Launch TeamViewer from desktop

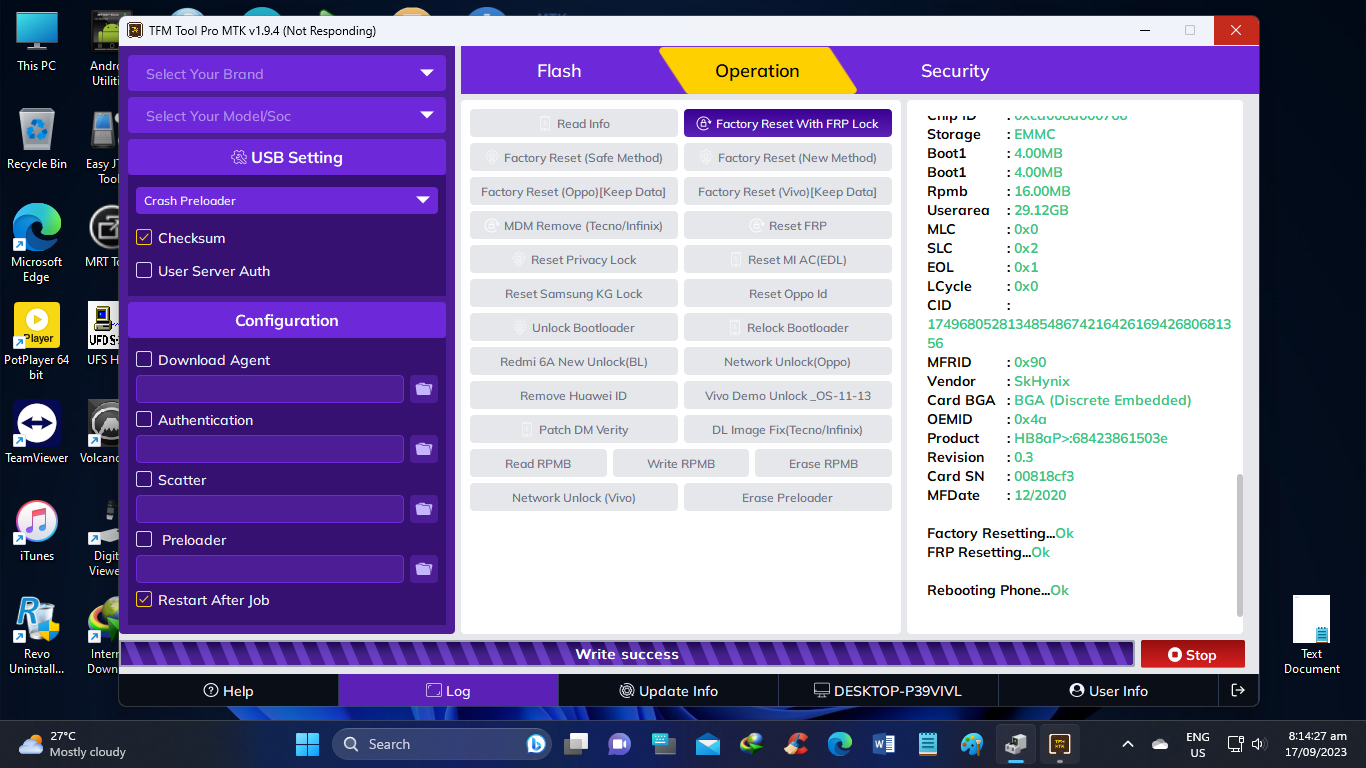coord(37,433)
